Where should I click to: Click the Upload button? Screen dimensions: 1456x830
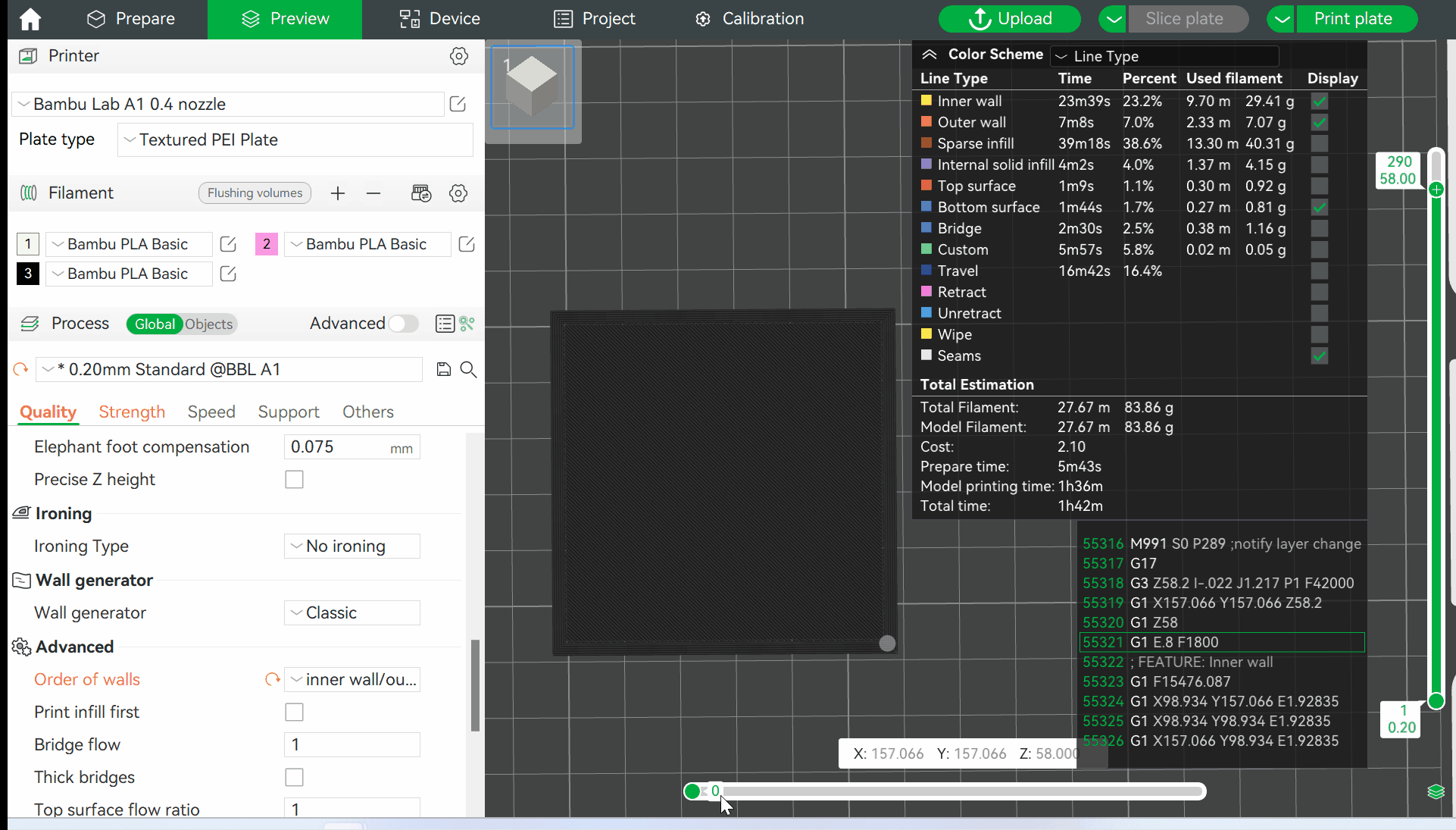[x=1010, y=19]
